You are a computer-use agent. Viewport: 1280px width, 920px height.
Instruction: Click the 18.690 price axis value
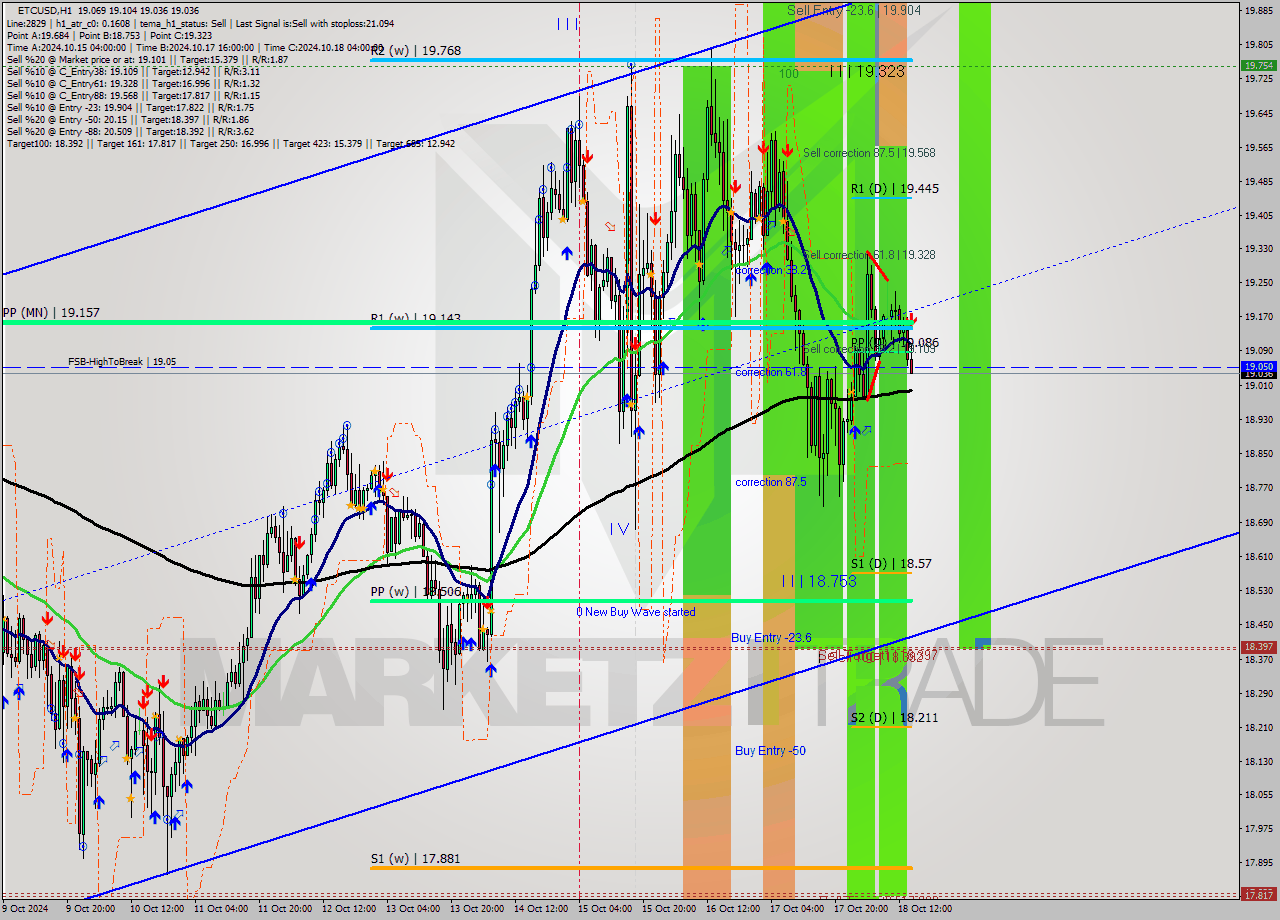(x=1258, y=522)
